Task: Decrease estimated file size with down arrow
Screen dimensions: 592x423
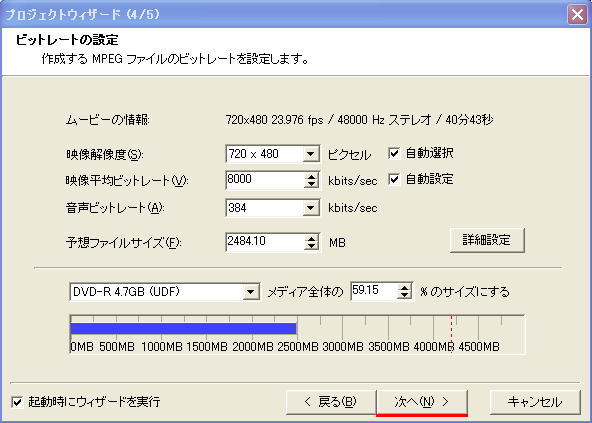Action: 311,246
